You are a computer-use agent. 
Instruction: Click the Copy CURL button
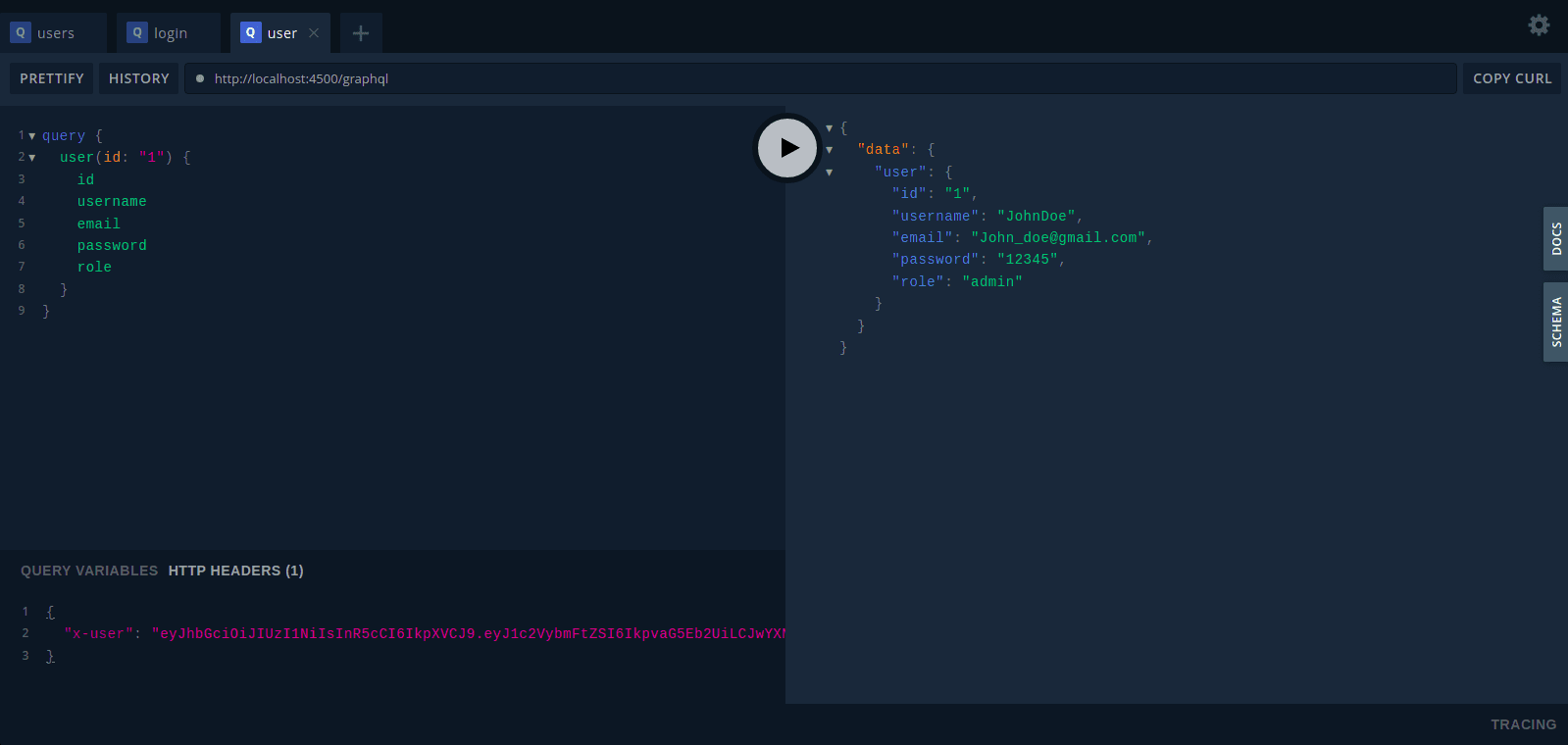pos(1512,78)
